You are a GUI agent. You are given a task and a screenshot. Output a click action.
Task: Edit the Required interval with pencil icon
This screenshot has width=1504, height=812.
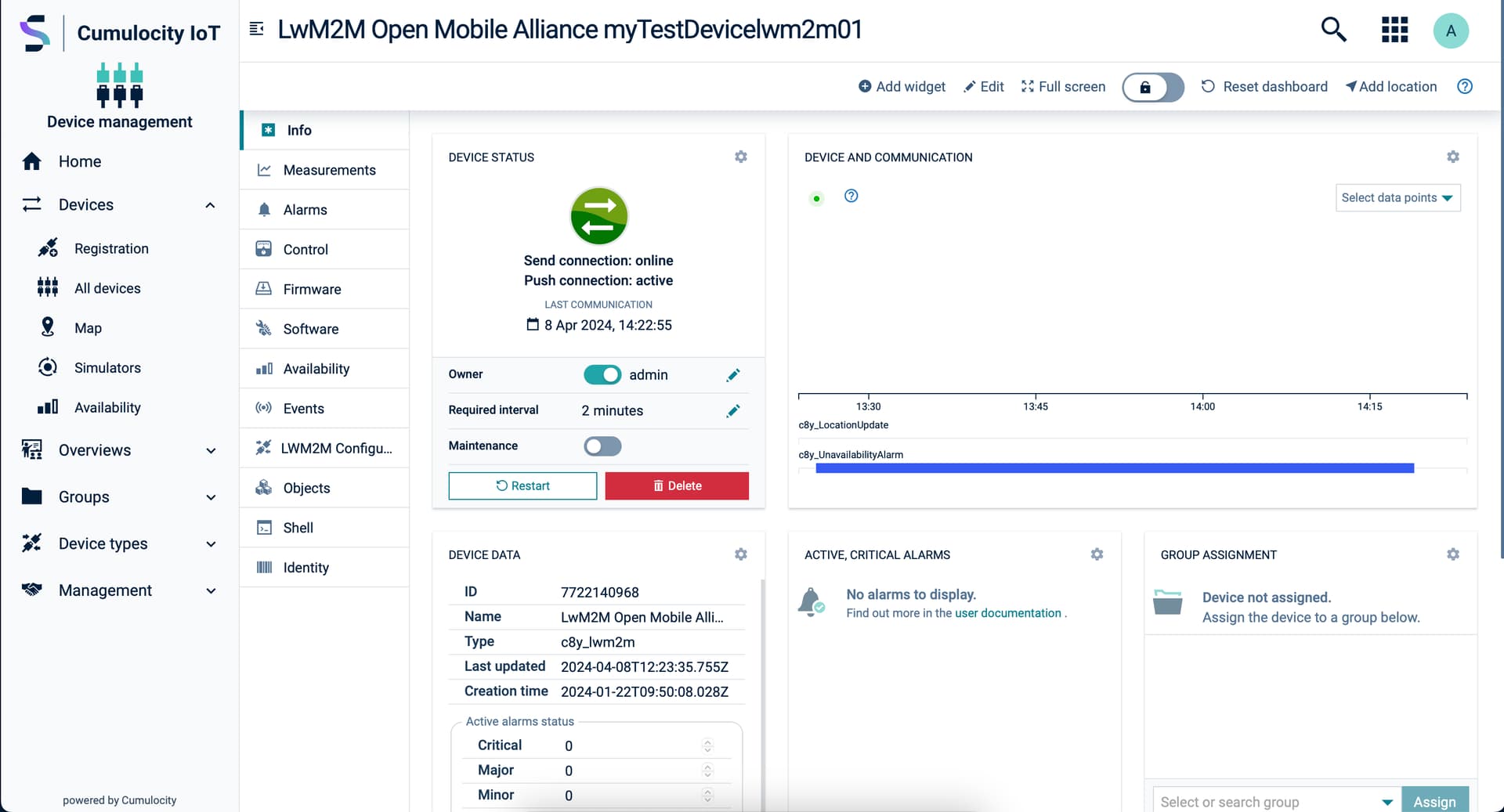tap(733, 411)
